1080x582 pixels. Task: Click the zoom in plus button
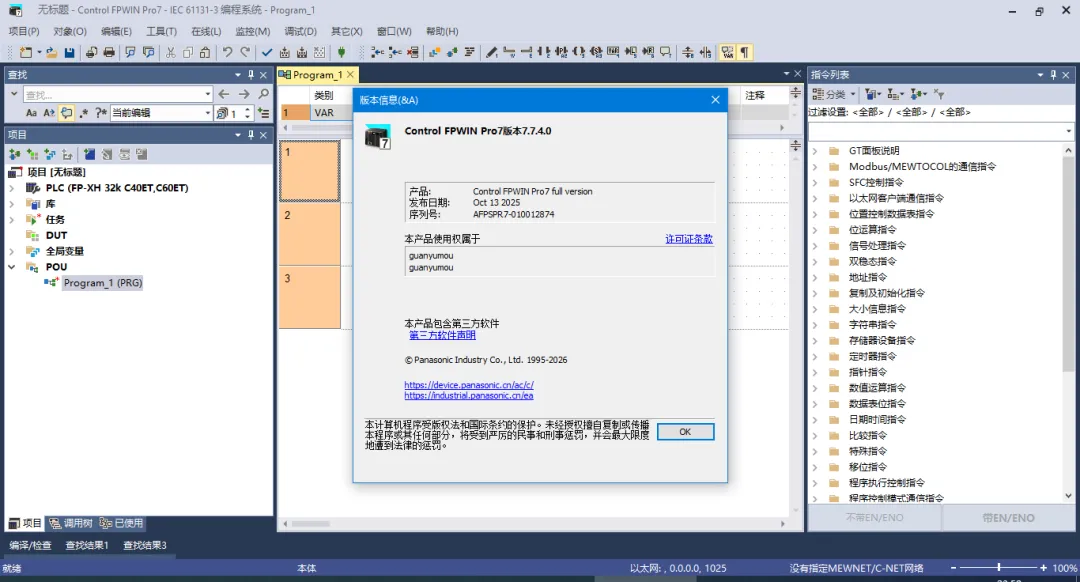(1043, 568)
